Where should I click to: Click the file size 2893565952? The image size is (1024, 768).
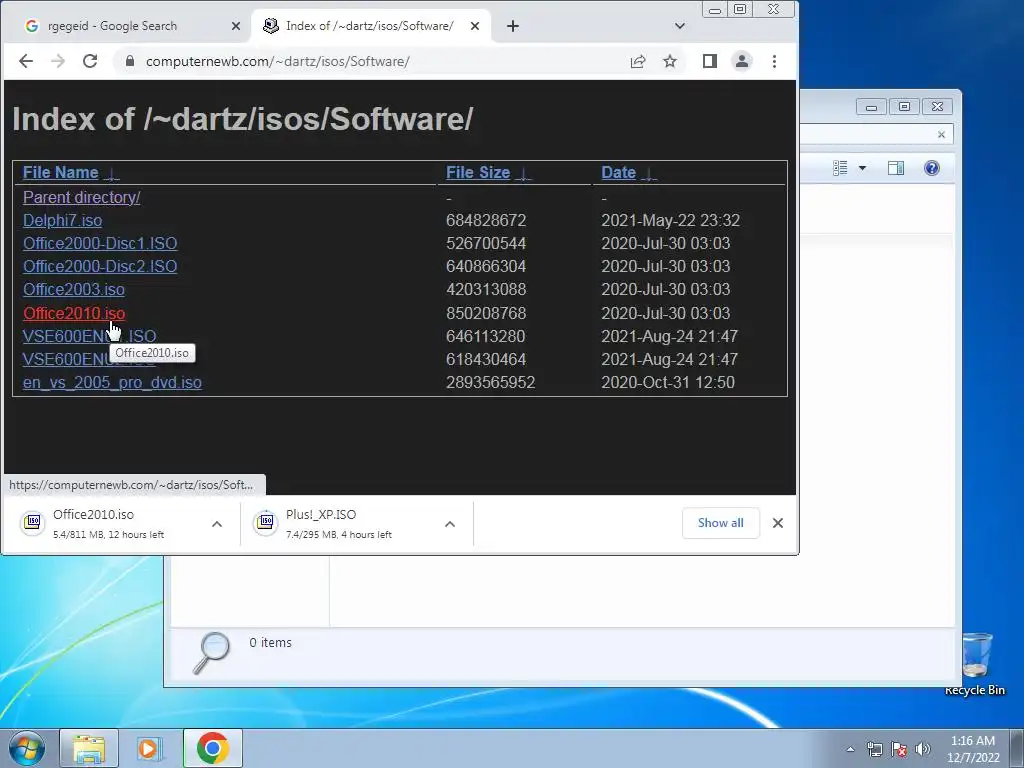click(490, 383)
